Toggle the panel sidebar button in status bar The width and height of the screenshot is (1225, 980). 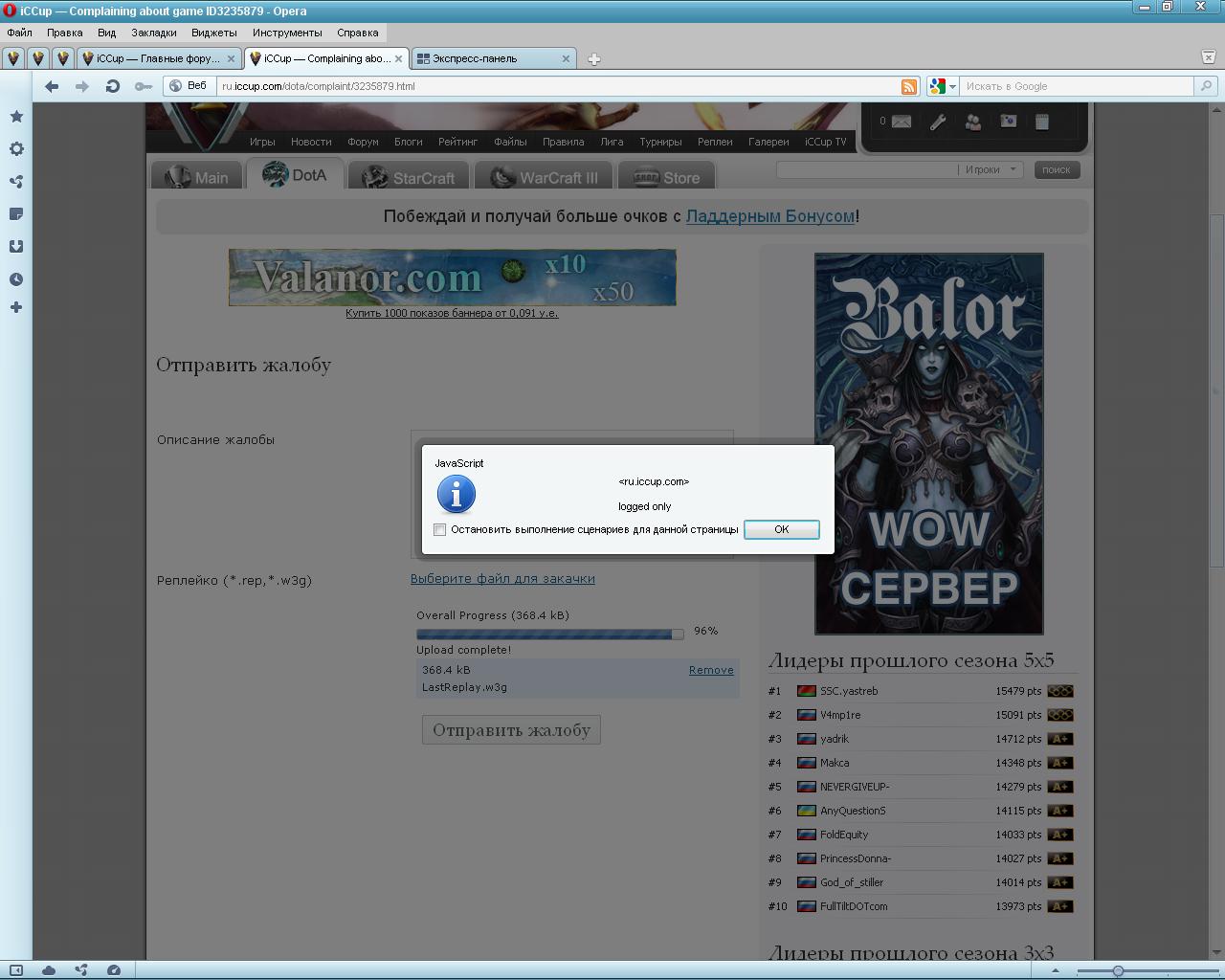(16, 969)
